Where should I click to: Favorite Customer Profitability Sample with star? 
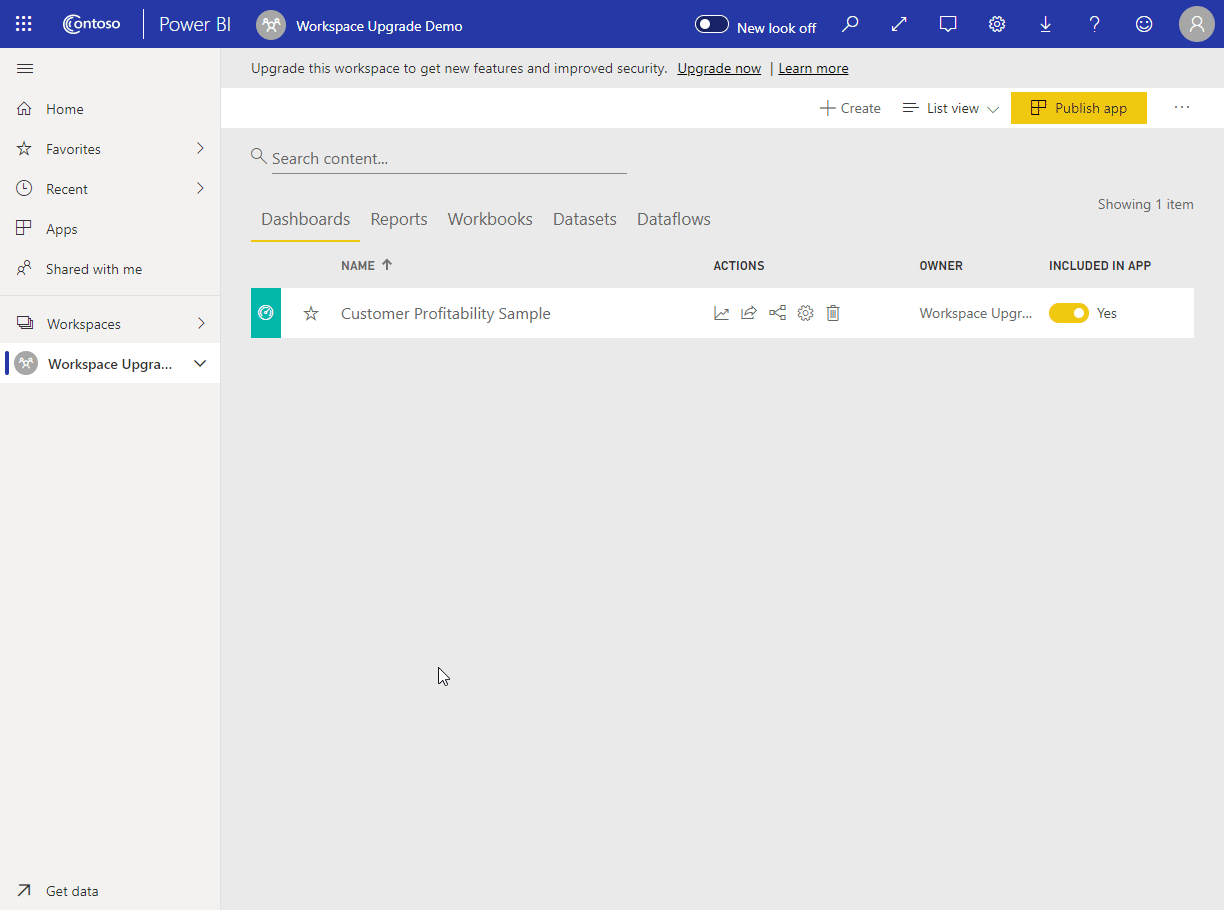point(311,313)
